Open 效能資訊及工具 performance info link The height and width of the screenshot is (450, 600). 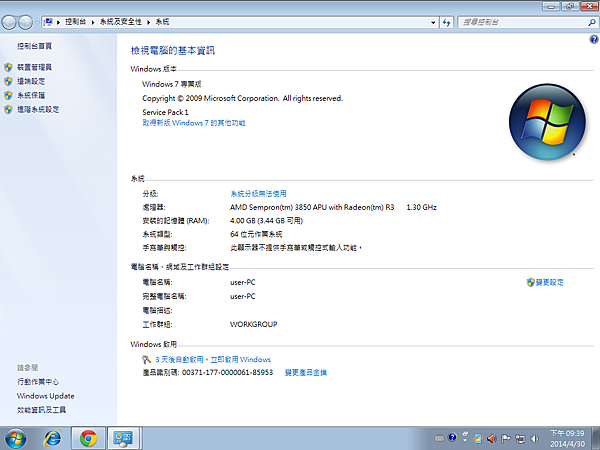click(x=41, y=410)
